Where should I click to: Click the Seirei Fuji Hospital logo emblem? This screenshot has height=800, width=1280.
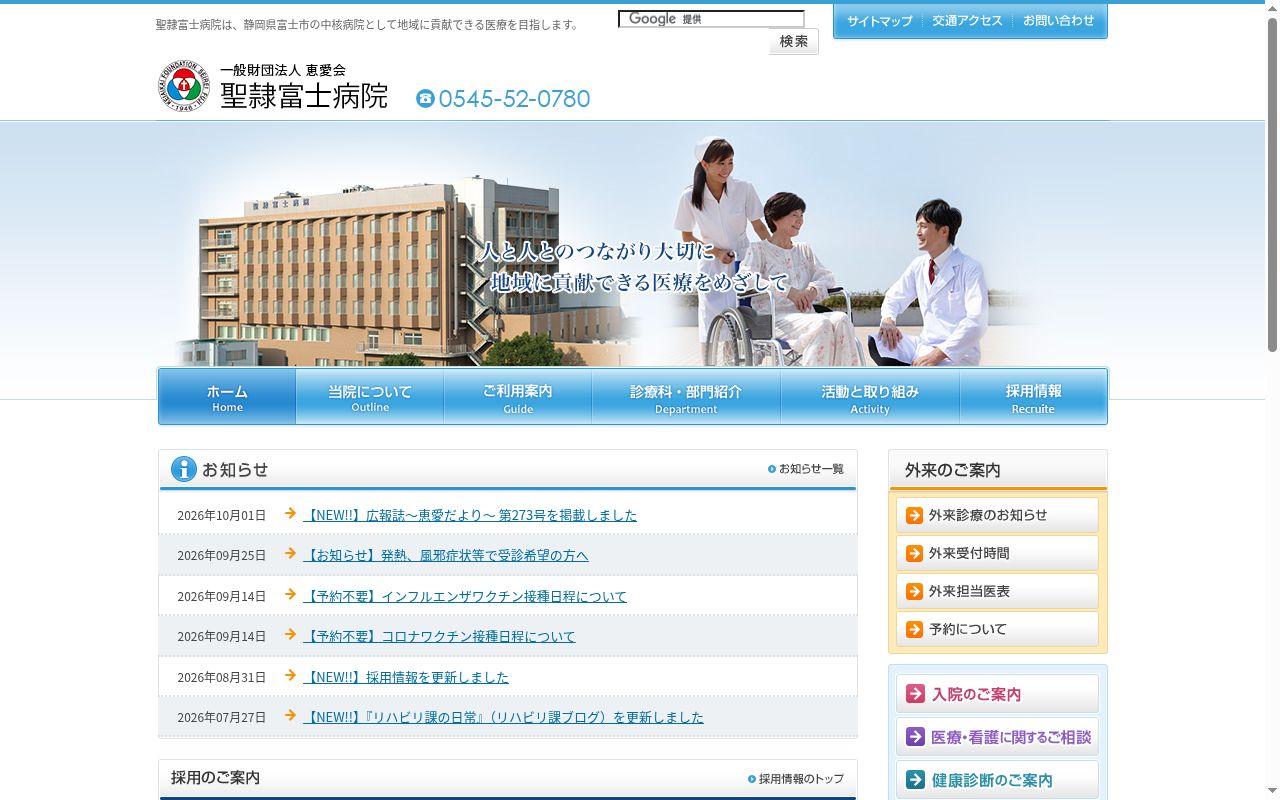[184, 86]
